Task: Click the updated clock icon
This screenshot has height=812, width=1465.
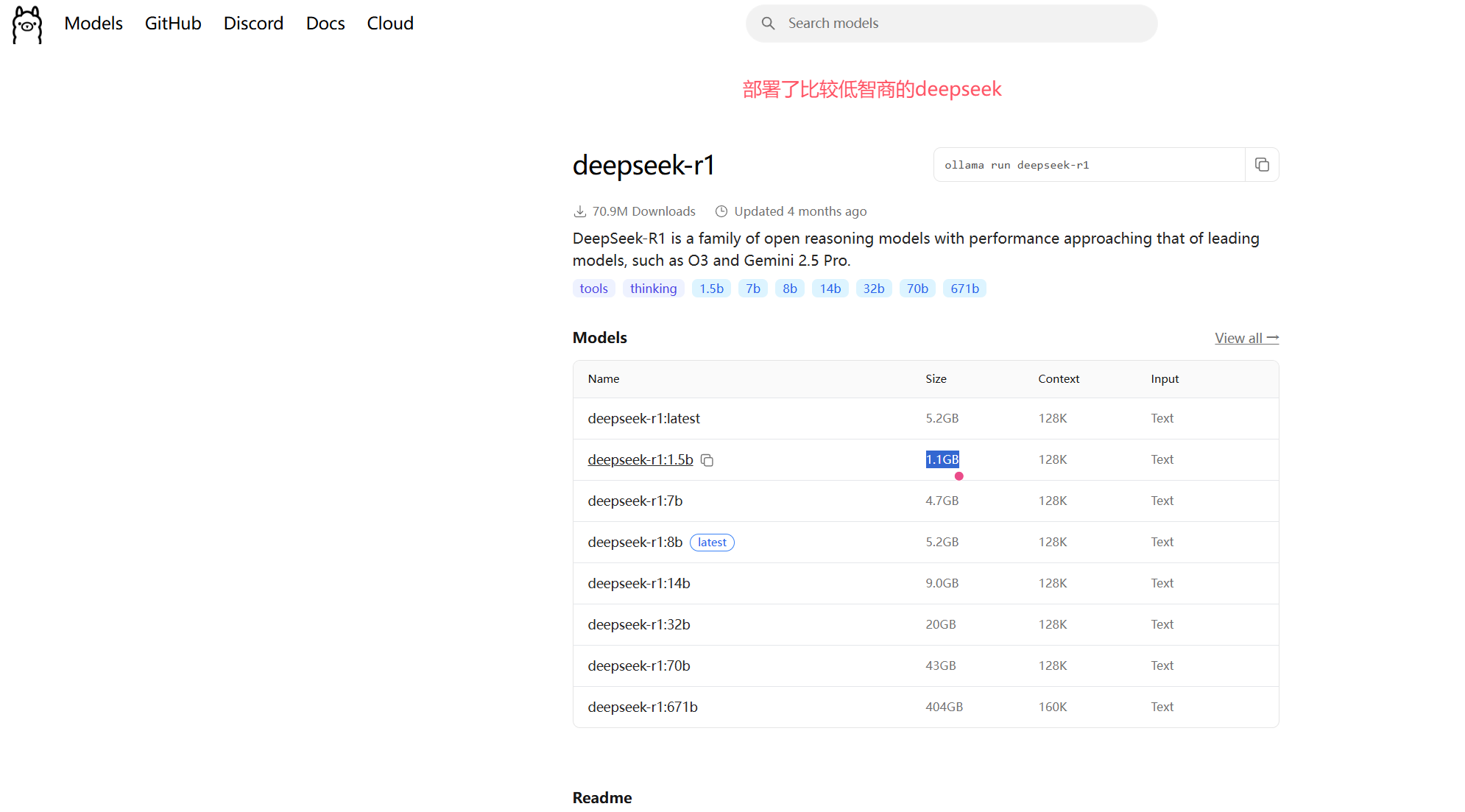Action: pyautogui.click(x=721, y=212)
